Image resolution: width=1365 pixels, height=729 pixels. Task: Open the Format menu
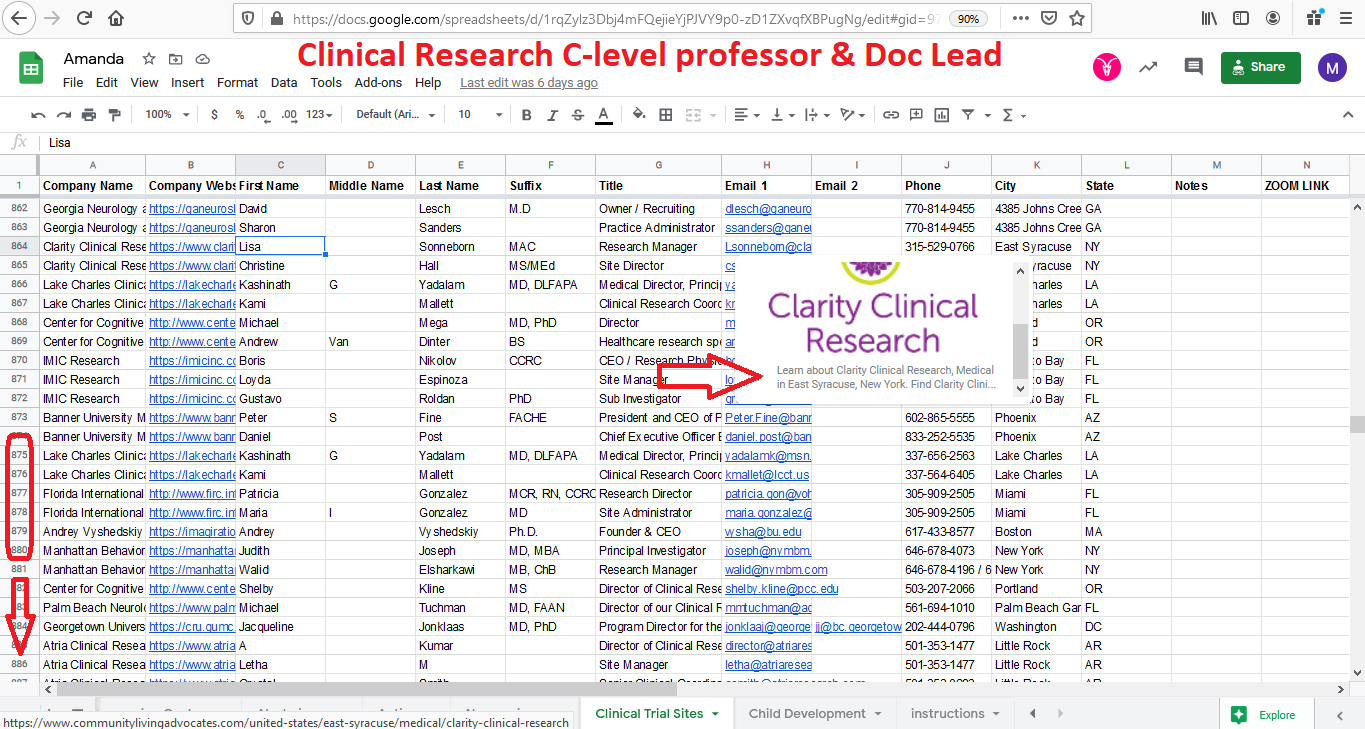click(237, 83)
